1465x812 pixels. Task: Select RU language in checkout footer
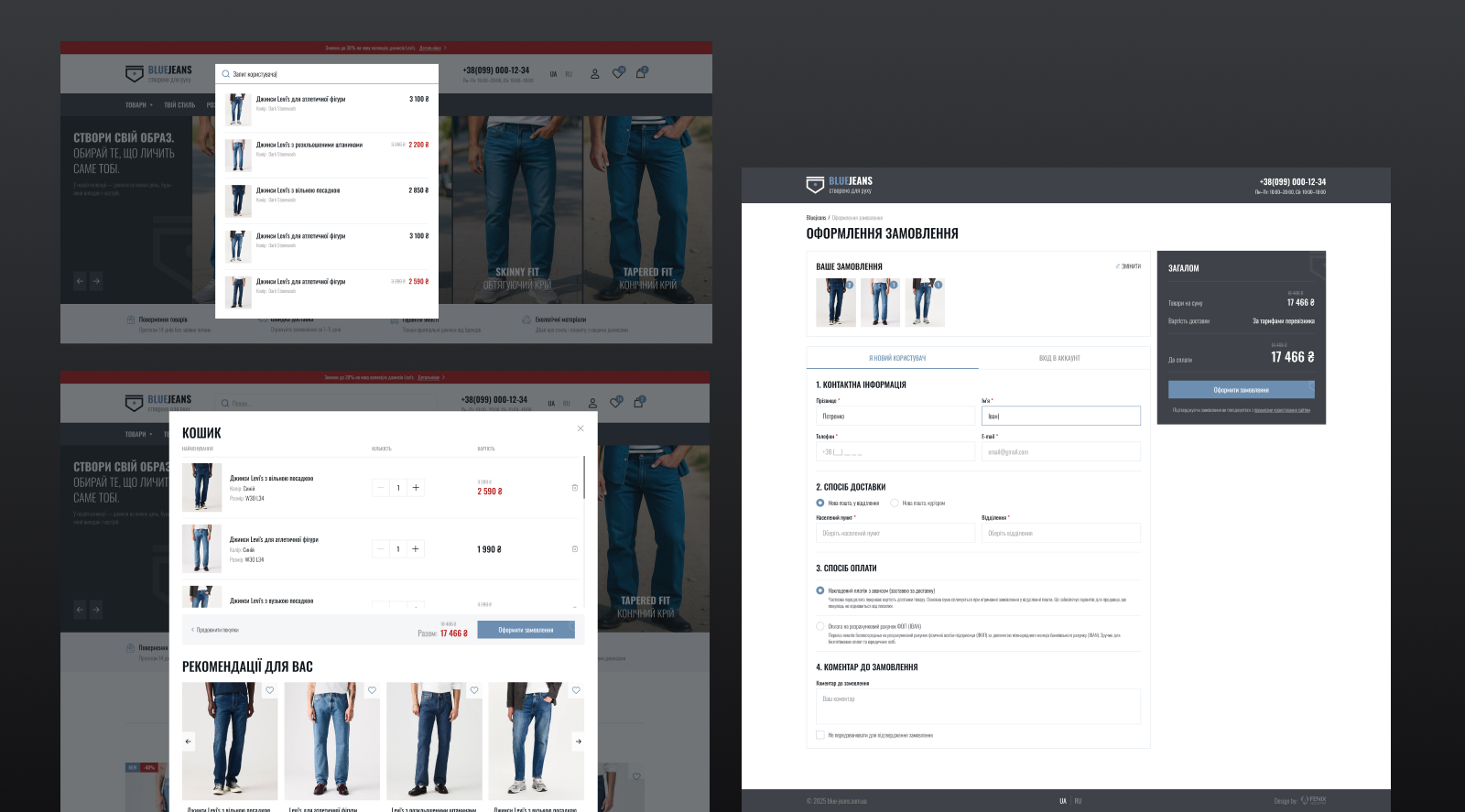1078,801
